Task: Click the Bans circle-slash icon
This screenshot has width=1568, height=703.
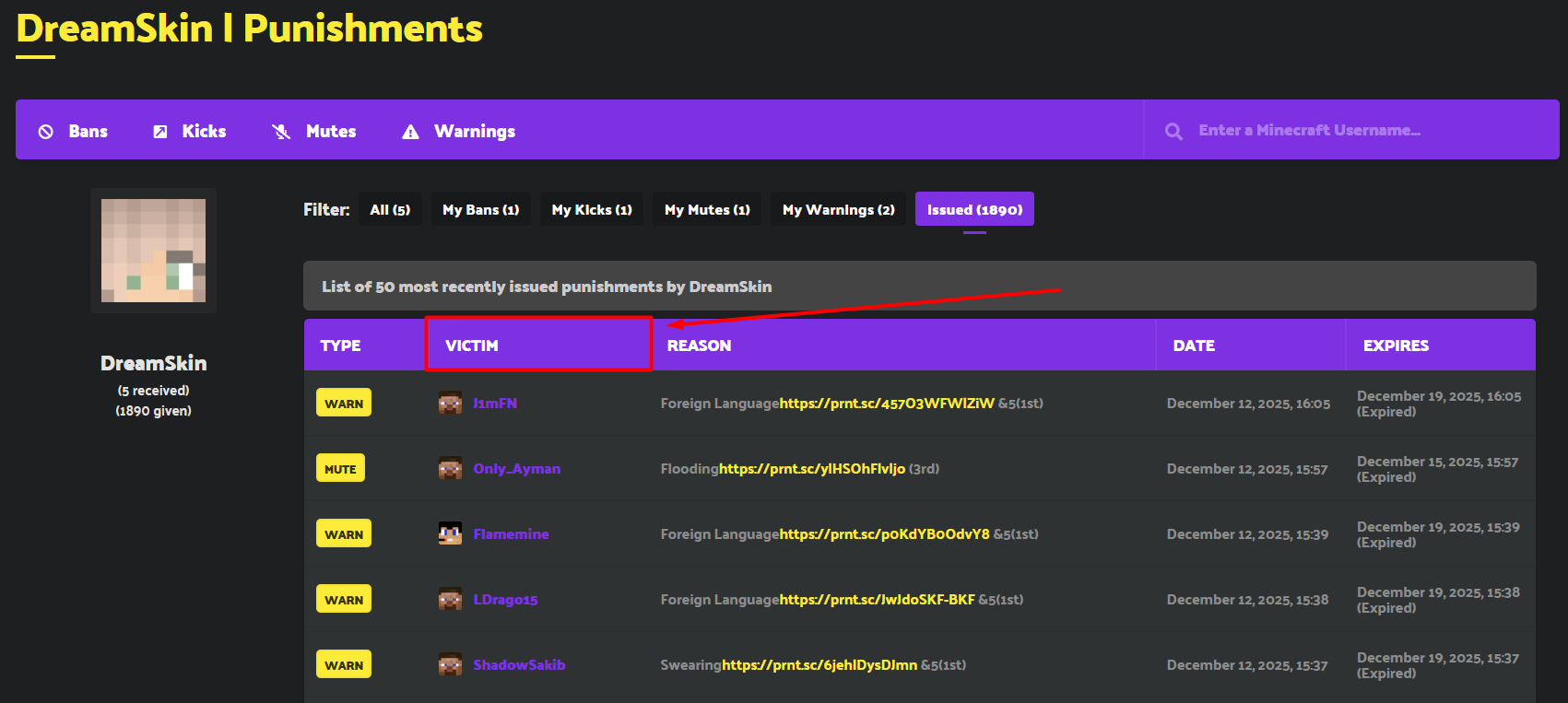Action: [45, 132]
